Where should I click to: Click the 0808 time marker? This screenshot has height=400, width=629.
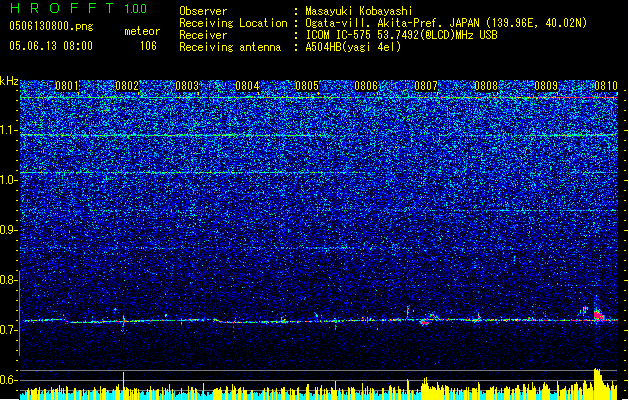point(486,86)
